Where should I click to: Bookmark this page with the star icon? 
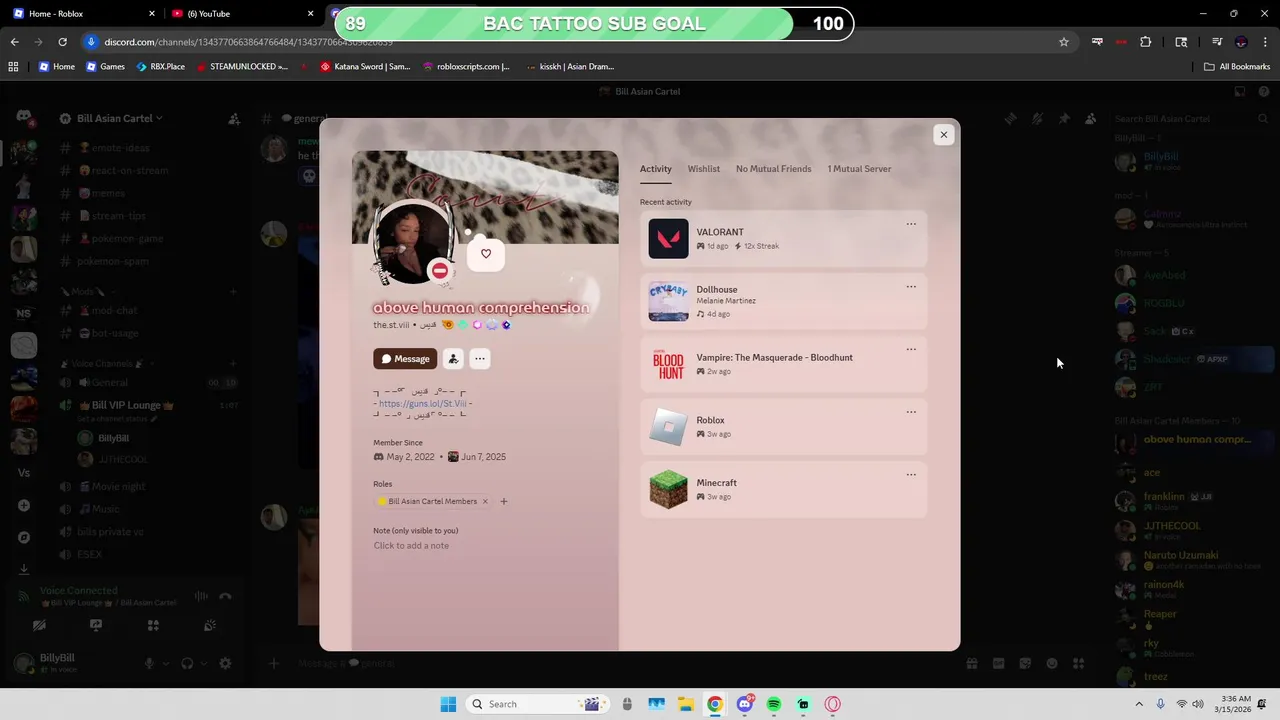1064,42
